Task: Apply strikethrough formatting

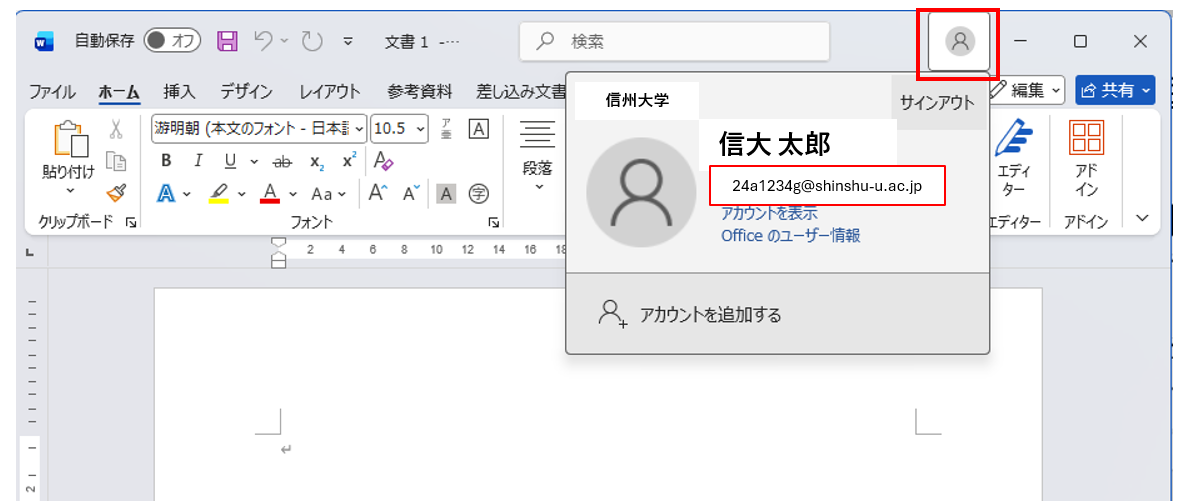Action: (x=282, y=161)
